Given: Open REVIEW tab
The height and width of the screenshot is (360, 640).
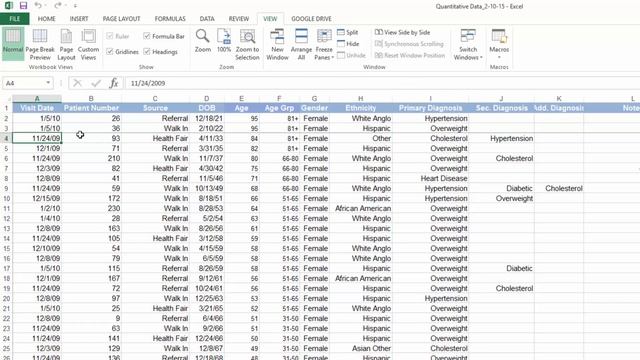Looking at the screenshot, I should coord(239,19).
